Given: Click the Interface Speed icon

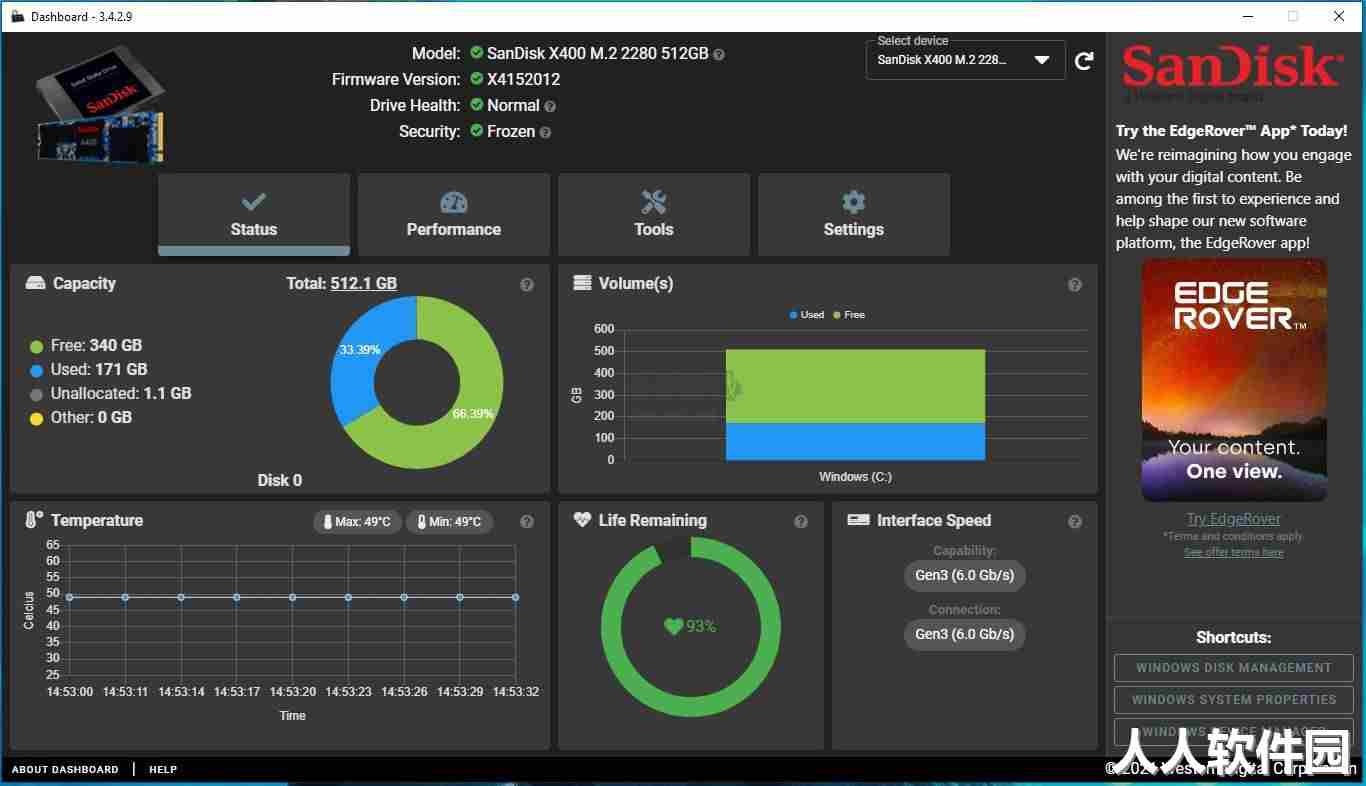Looking at the screenshot, I should 858,520.
